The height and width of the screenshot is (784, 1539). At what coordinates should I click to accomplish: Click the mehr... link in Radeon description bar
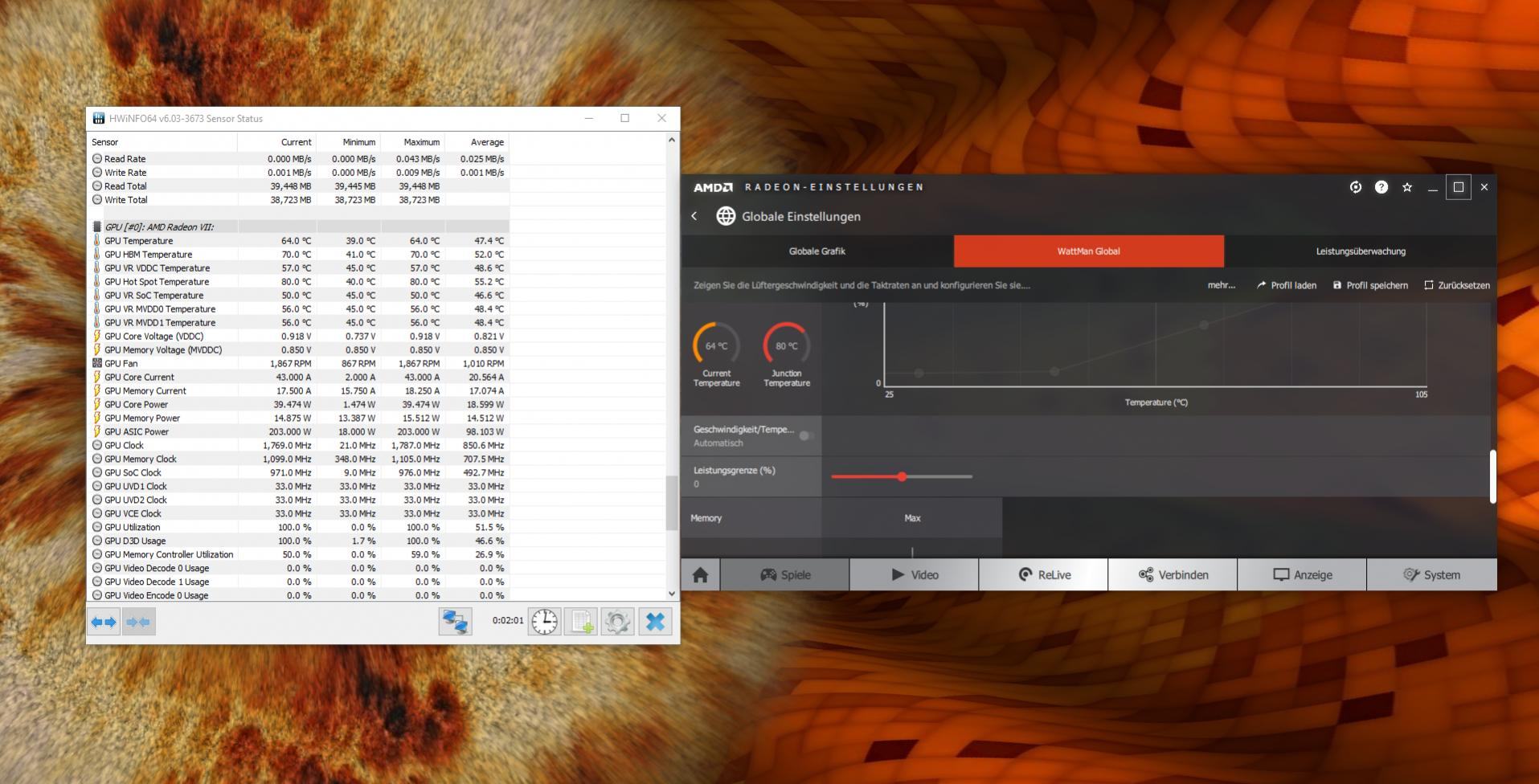tap(1222, 285)
